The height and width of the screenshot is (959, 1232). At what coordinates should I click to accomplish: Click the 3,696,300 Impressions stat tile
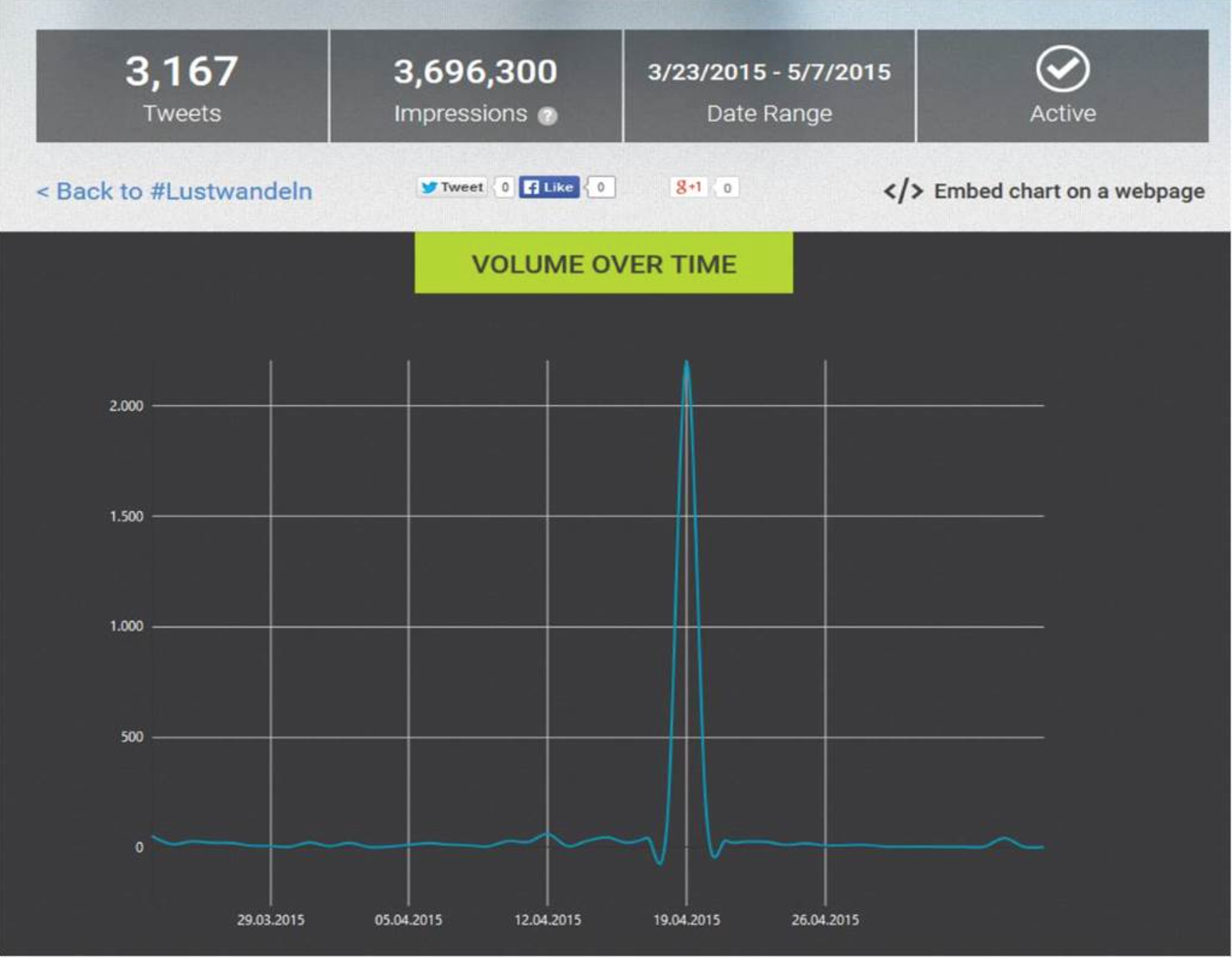click(x=475, y=86)
